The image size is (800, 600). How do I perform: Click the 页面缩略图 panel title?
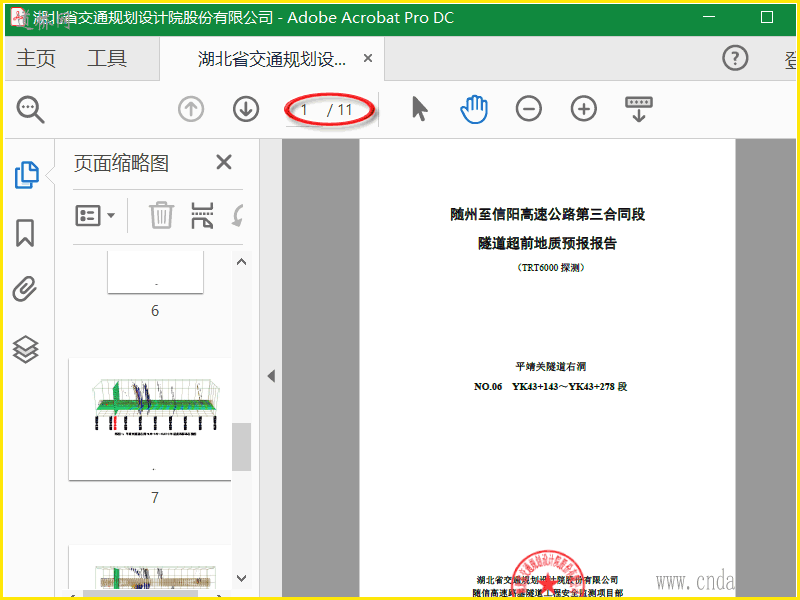[121, 163]
